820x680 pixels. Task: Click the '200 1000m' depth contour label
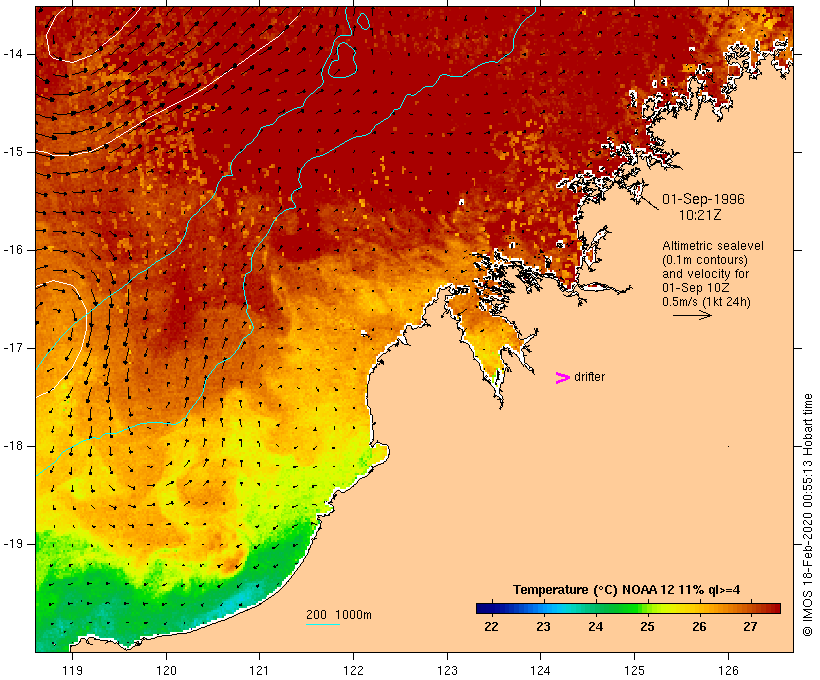(x=339, y=615)
